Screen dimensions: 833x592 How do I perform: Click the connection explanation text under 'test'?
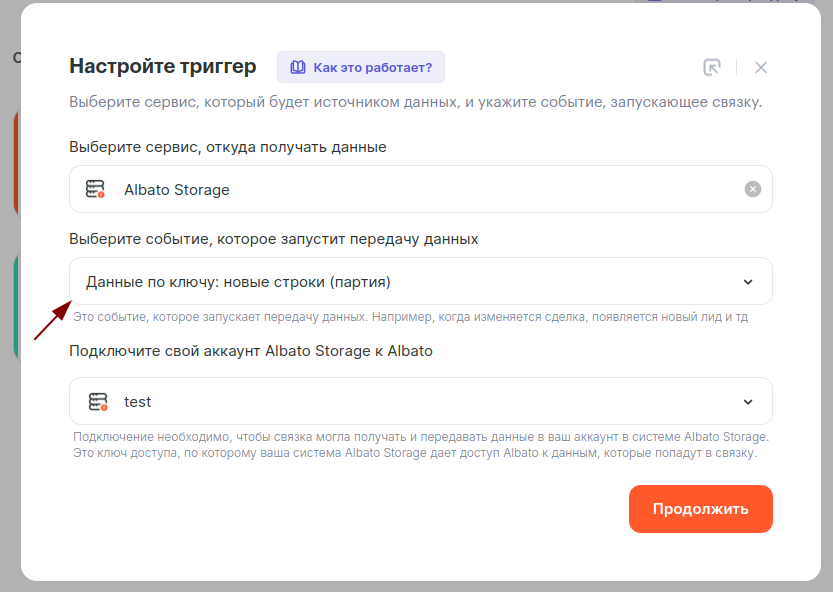click(x=420, y=445)
